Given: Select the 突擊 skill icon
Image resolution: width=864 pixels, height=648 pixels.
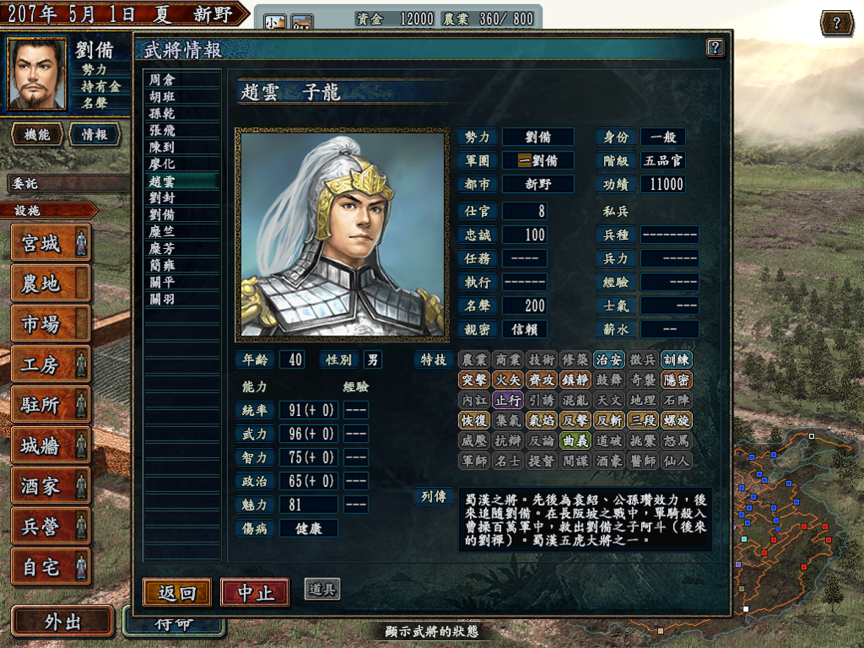Looking at the screenshot, I should tap(474, 380).
